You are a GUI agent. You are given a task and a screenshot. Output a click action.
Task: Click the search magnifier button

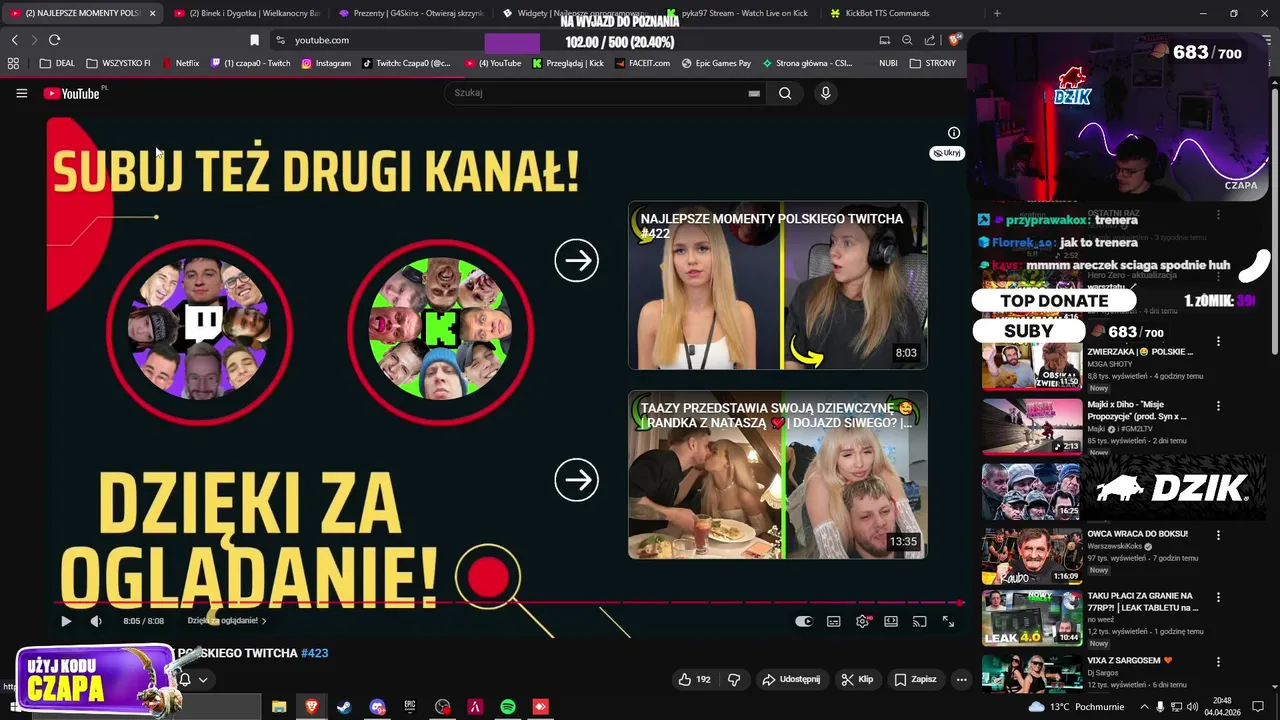click(x=785, y=93)
